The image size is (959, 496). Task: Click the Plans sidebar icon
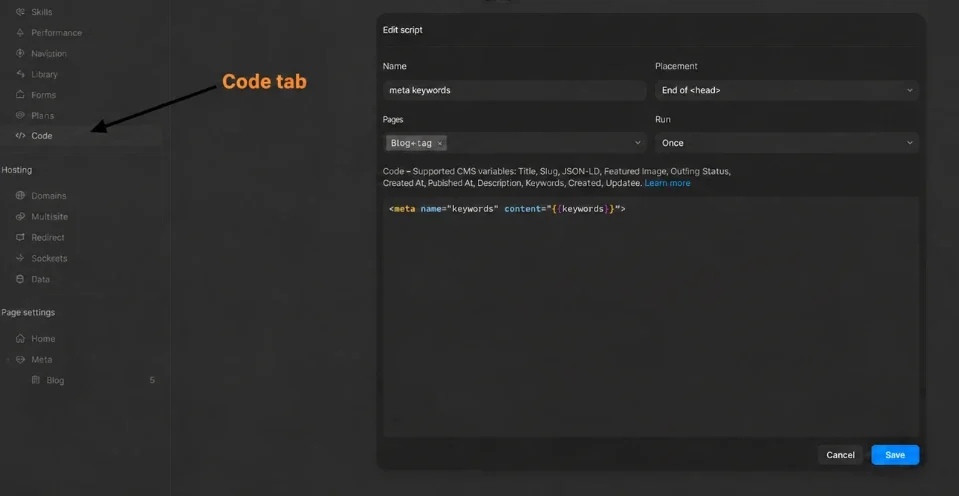(x=20, y=115)
